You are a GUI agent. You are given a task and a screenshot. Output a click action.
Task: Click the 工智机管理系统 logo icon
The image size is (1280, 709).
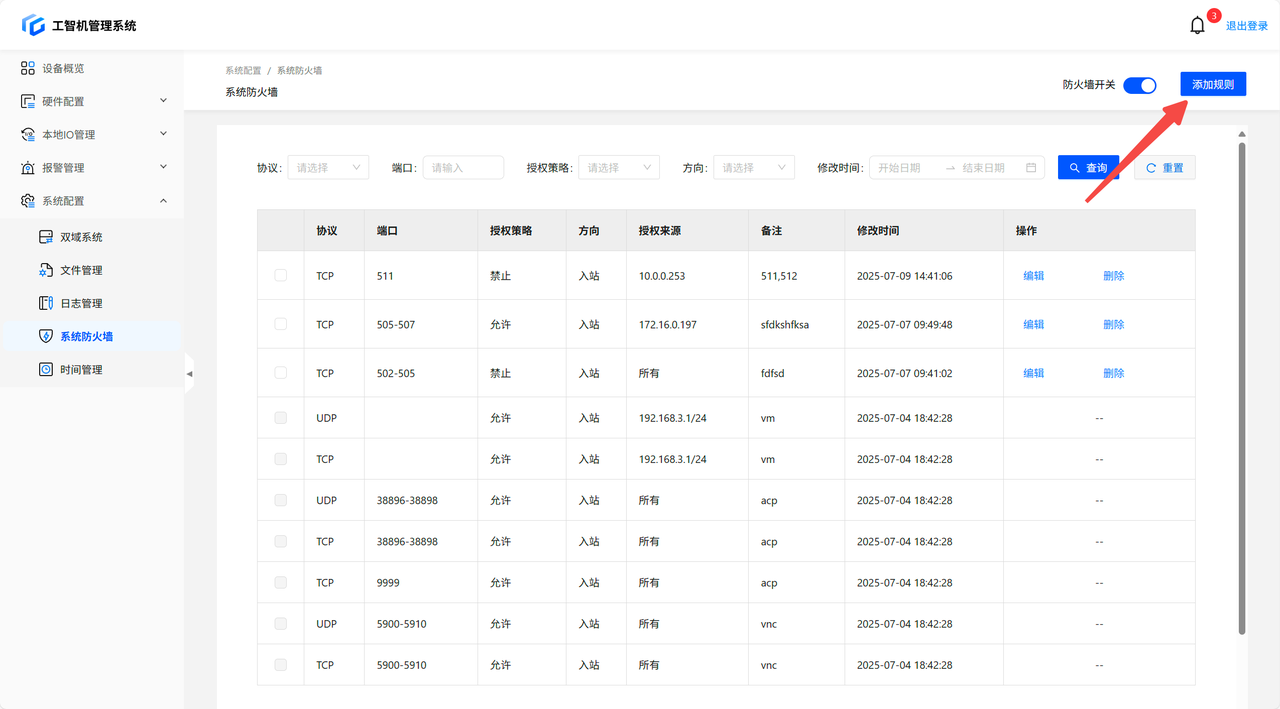(33, 25)
